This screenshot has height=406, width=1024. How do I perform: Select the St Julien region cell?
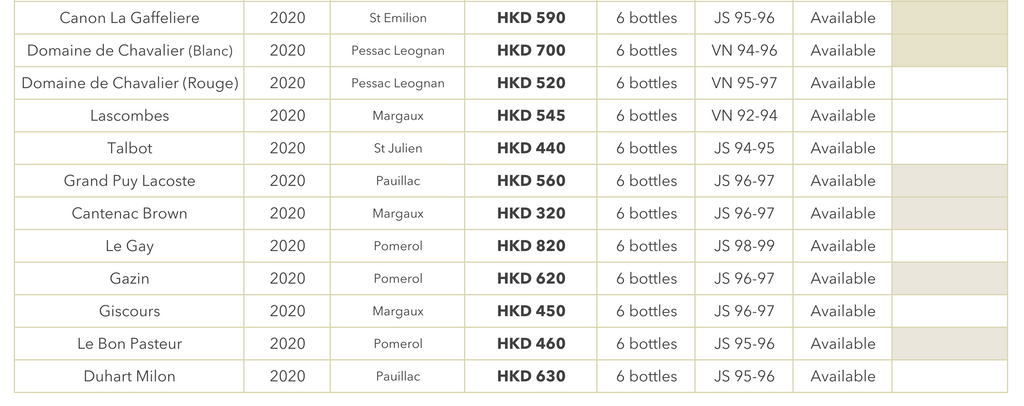[x=397, y=148]
